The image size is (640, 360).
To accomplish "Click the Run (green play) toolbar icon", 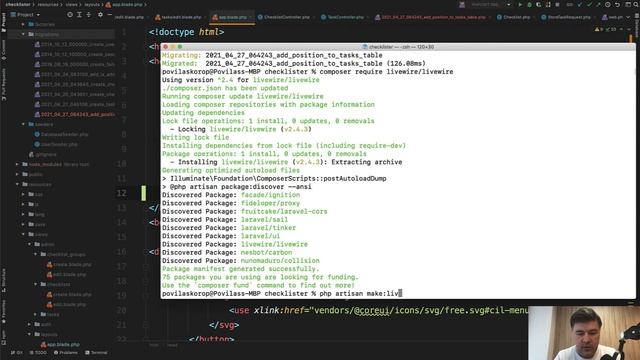I will pyautogui.click(x=520, y=4).
